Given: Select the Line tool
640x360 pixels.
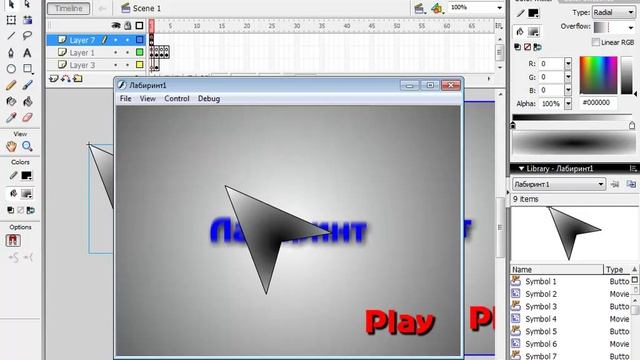Looking at the screenshot, I should click(x=11, y=36).
